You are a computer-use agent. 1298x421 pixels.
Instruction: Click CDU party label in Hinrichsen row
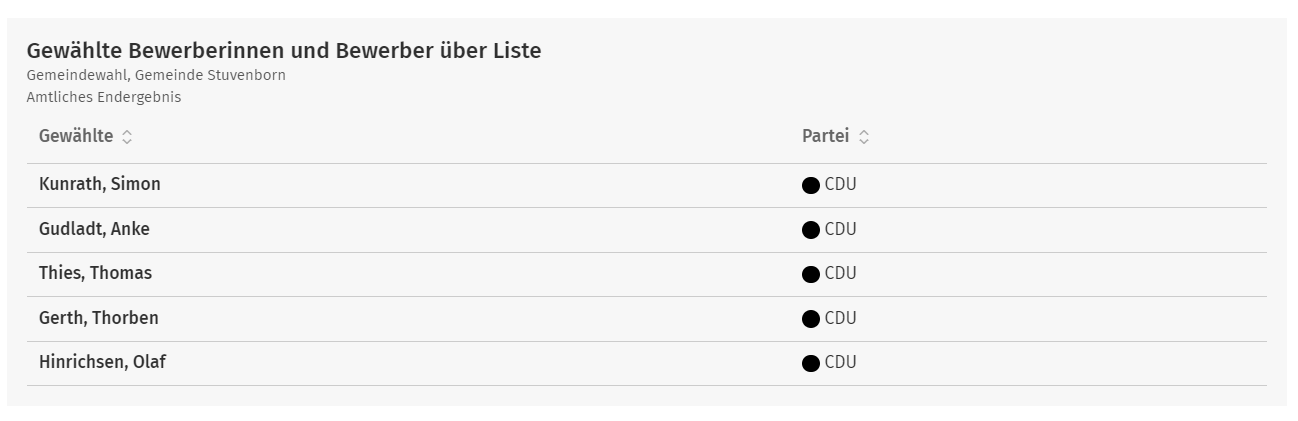(x=841, y=362)
